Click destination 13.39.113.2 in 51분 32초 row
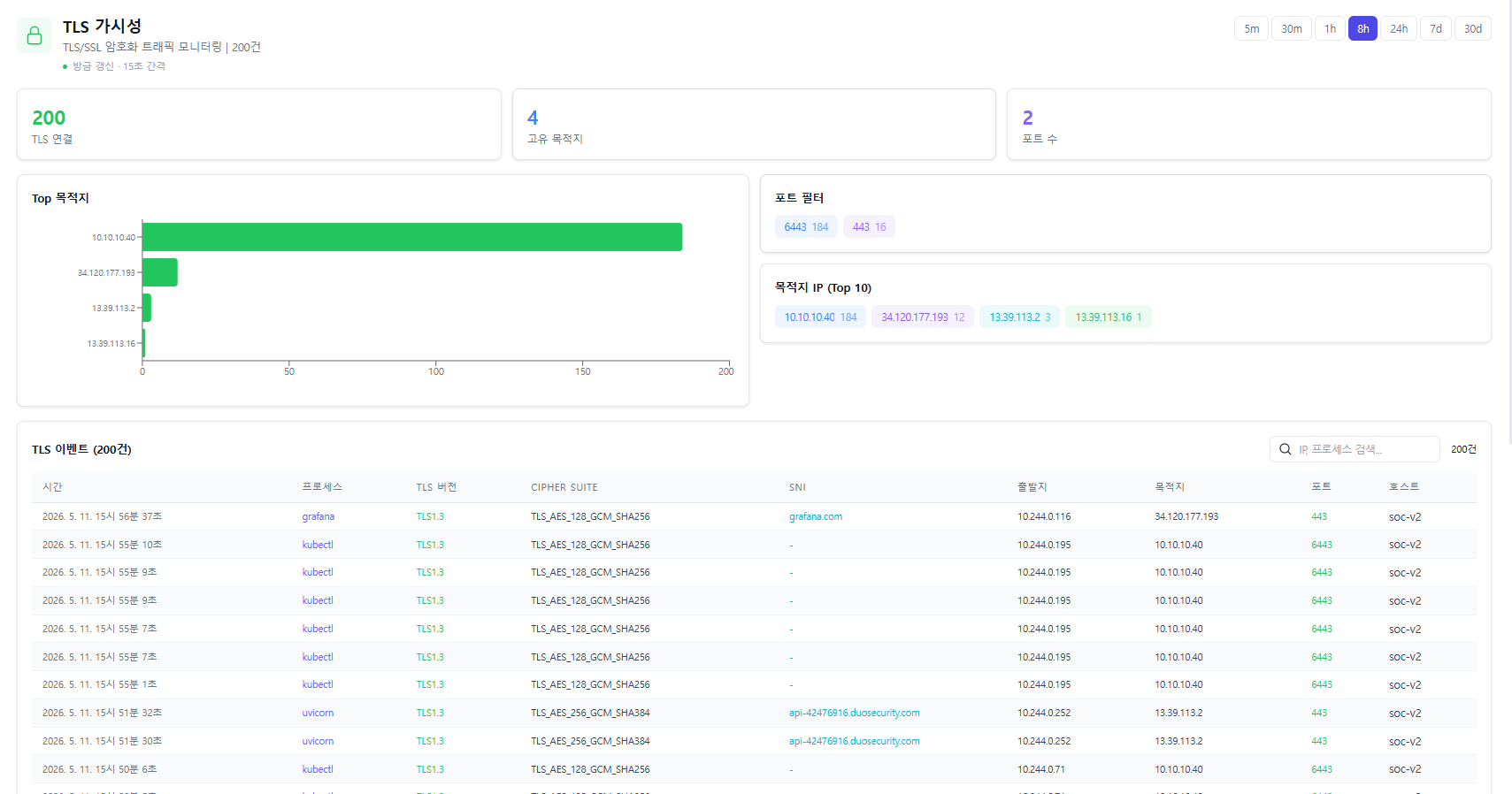Viewport: 1512px width, 794px height. point(1178,713)
